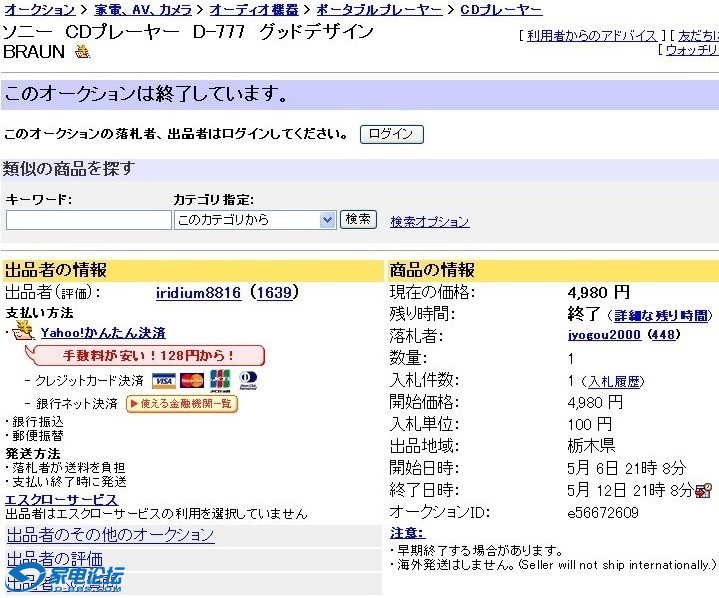
Task: Click the icon next to the BRAUN title
Action: coord(83,52)
